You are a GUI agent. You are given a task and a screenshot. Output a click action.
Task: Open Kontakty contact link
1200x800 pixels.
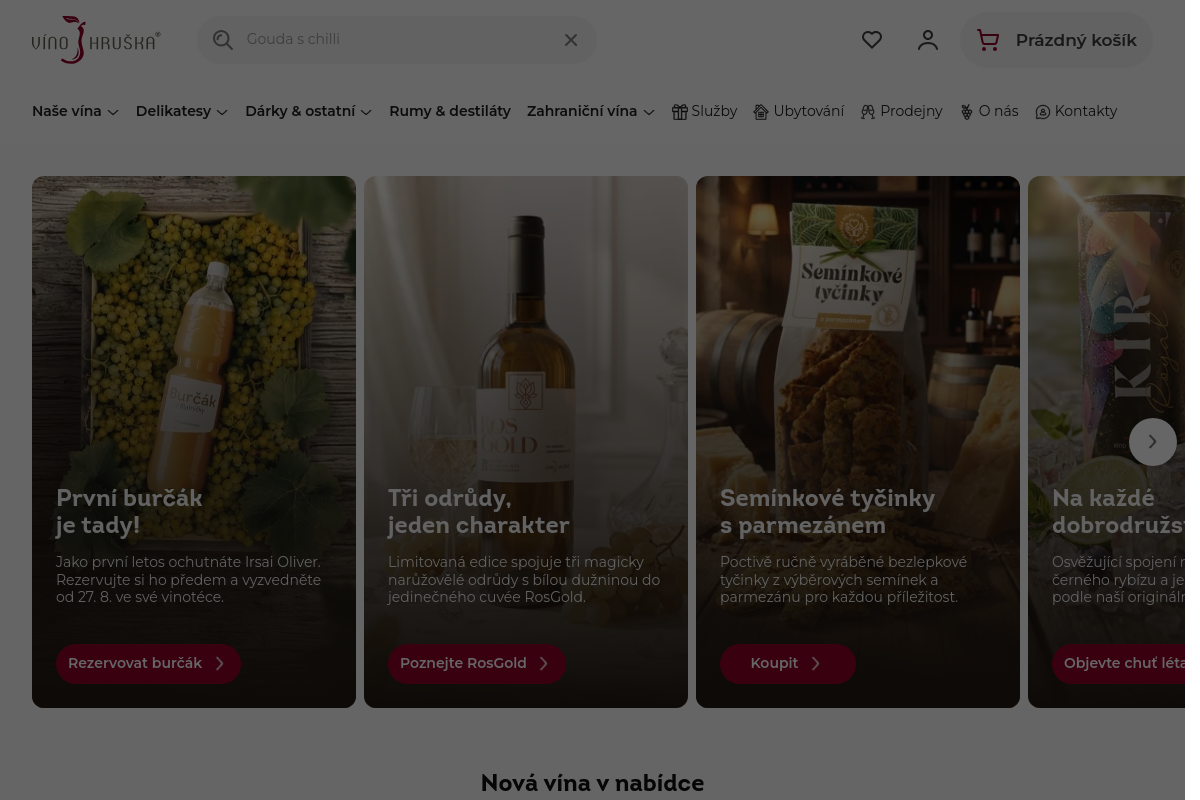tap(1076, 112)
